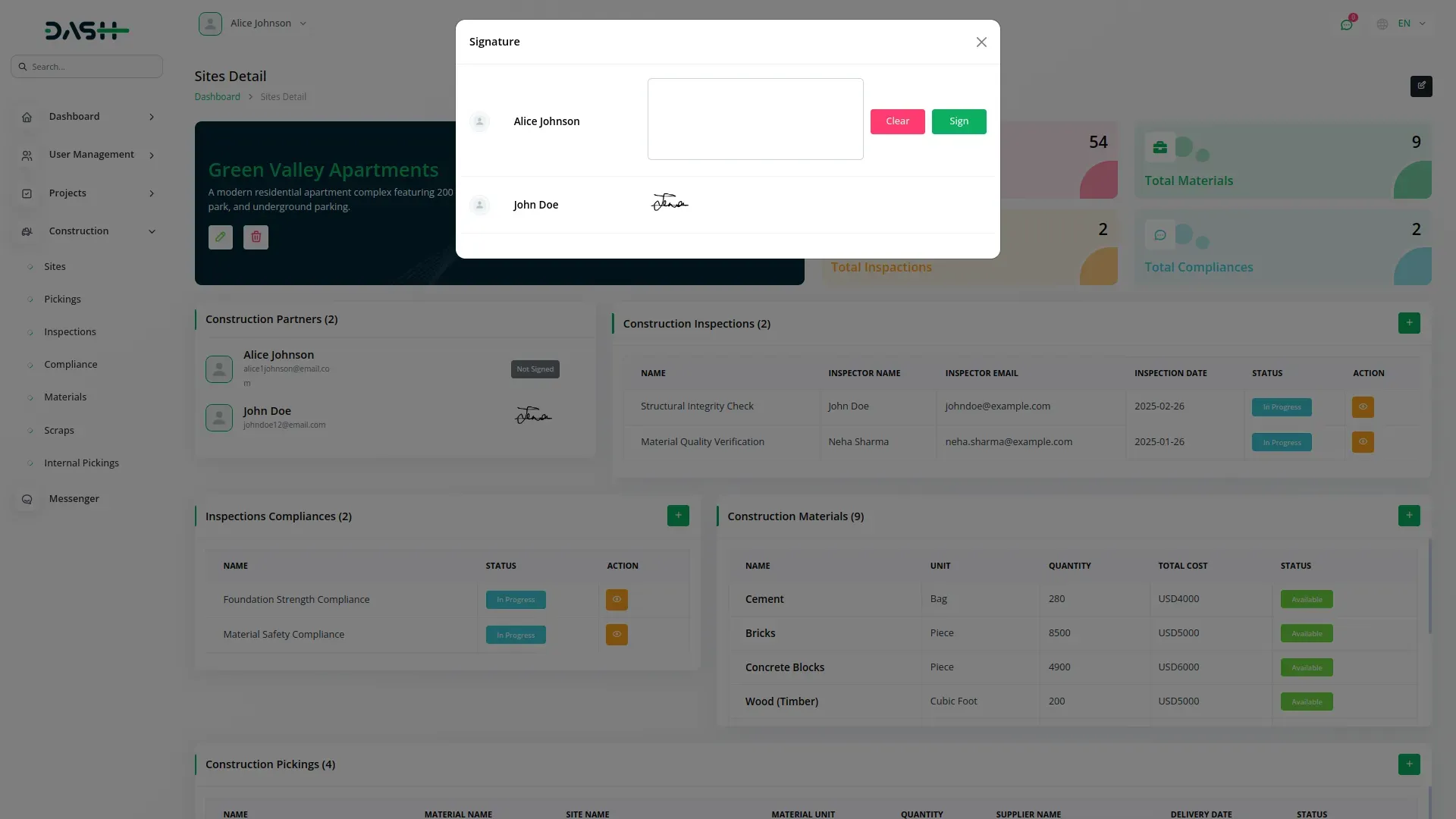Image resolution: width=1456 pixels, height=819 pixels.
Task: Add a new Construction Material with plus icon
Action: point(1409,516)
